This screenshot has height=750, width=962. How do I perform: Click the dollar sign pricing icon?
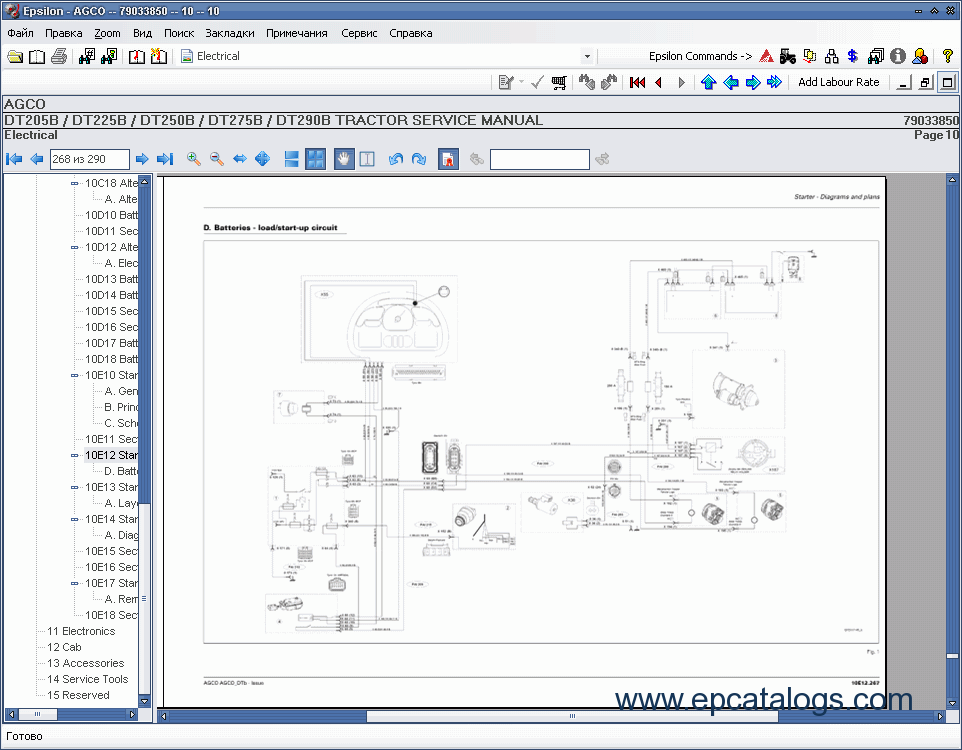pos(853,56)
